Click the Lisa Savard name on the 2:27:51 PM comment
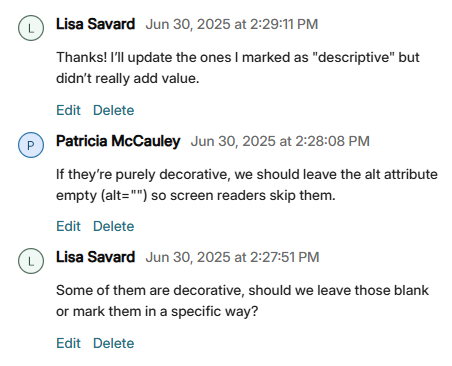 95,257
